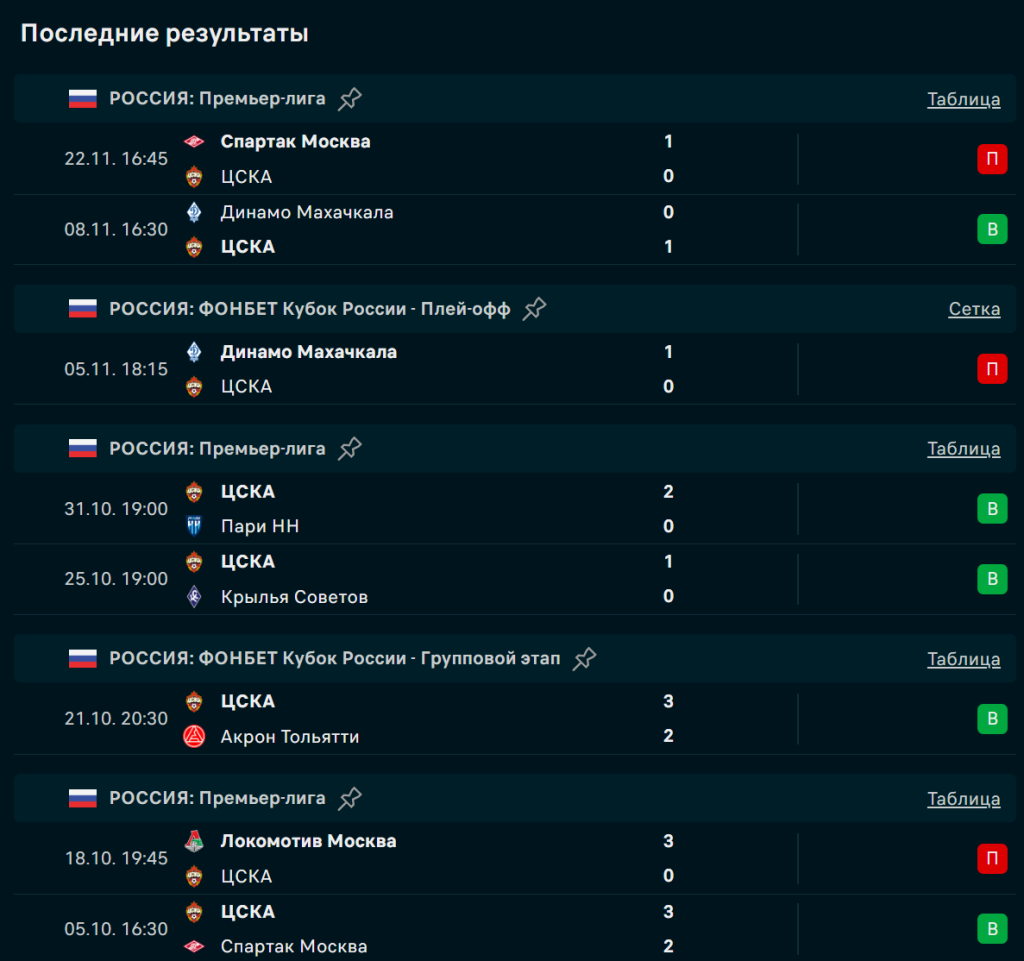This screenshot has width=1024, height=961.
Task: Click the РОССИЯ: ФОНБЕТ Кубок России Плей-офф title
Action: click(310, 309)
